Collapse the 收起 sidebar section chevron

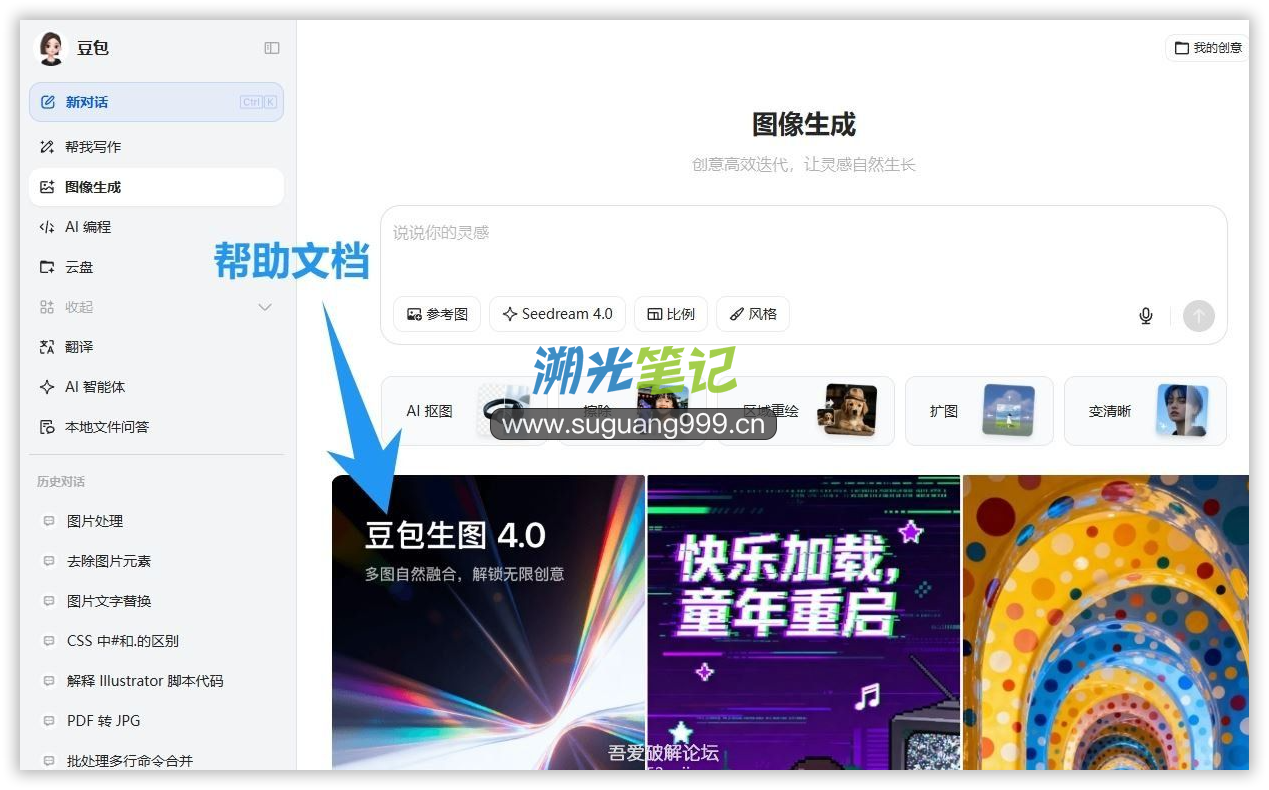coord(265,307)
